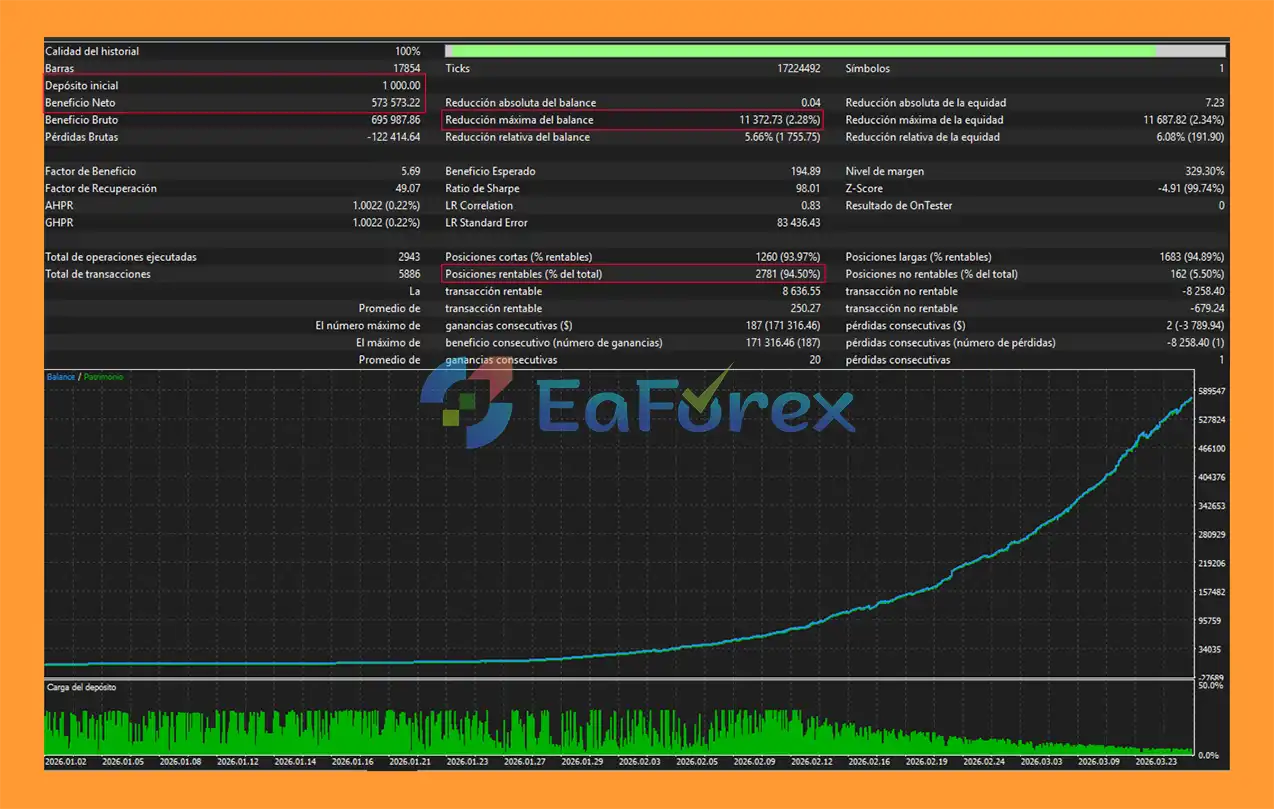
Task: Click the green history quality progress bar
Action: tap(800, 51)
